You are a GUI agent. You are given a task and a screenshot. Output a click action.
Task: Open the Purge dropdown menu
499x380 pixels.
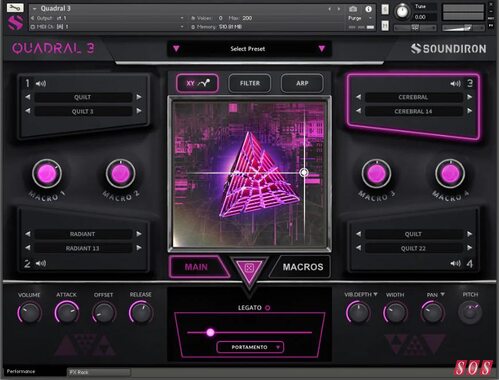click(361, 18)
